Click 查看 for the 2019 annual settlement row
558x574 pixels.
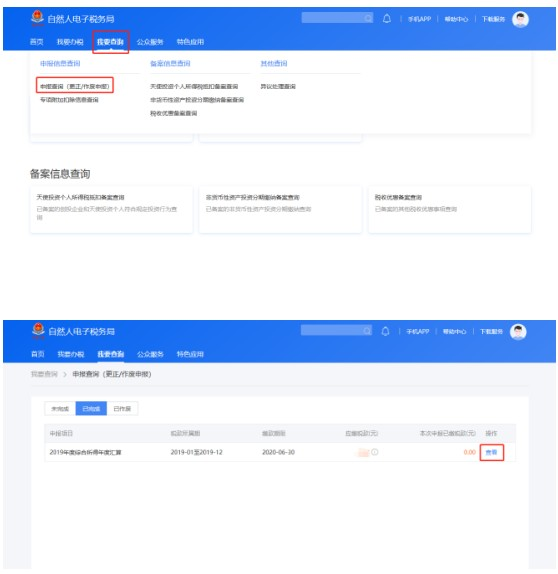click(491, 452)
